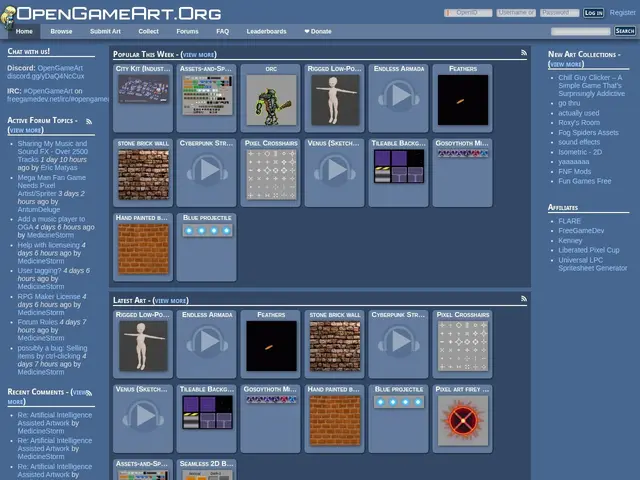Click the Search button

[x=624, y=31]
